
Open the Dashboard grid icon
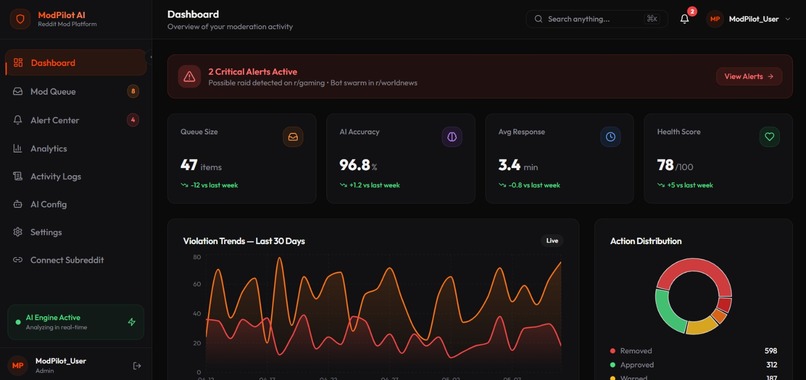18,63
